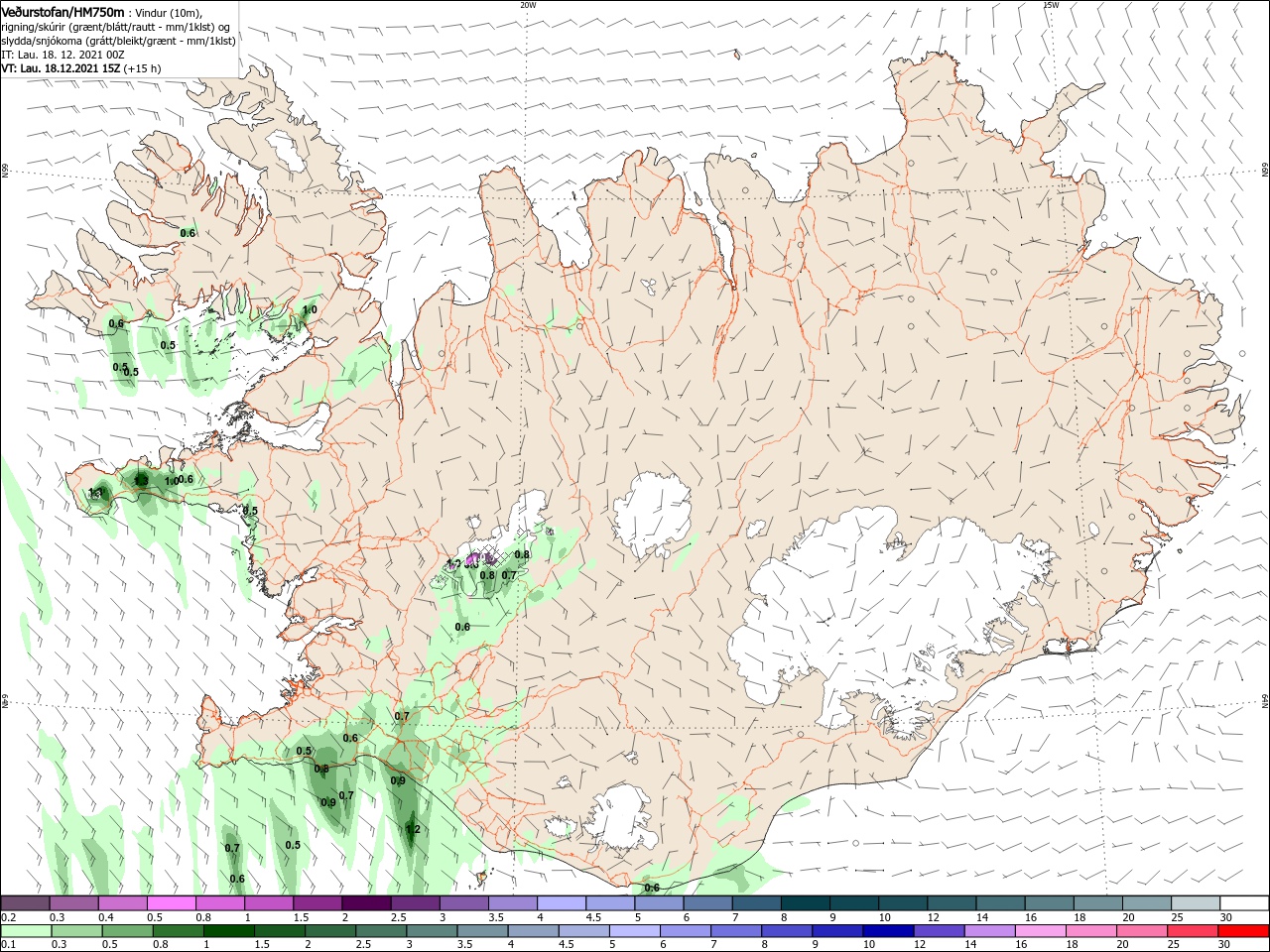Click the 7 medium blue swatch, lower legend row
The width and height of the screenshot is (1270, 952).
point(734,931)
